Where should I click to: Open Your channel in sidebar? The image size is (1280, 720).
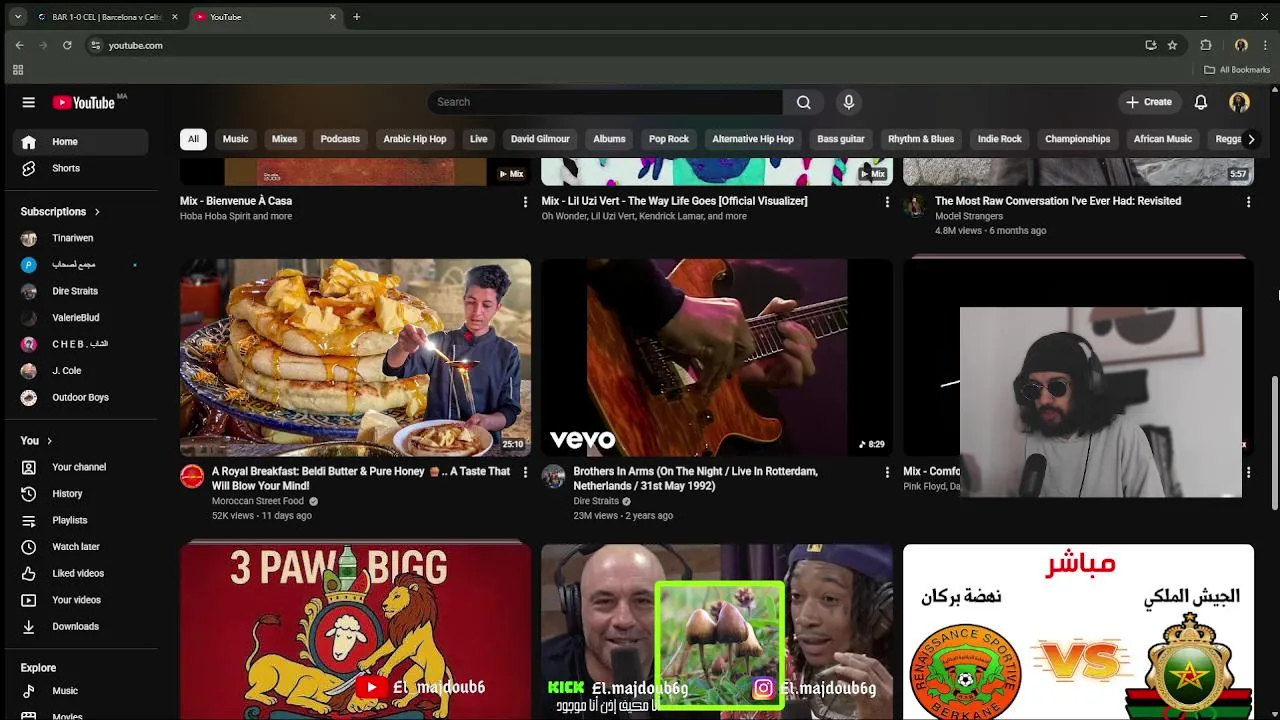(x=80, y=467)
